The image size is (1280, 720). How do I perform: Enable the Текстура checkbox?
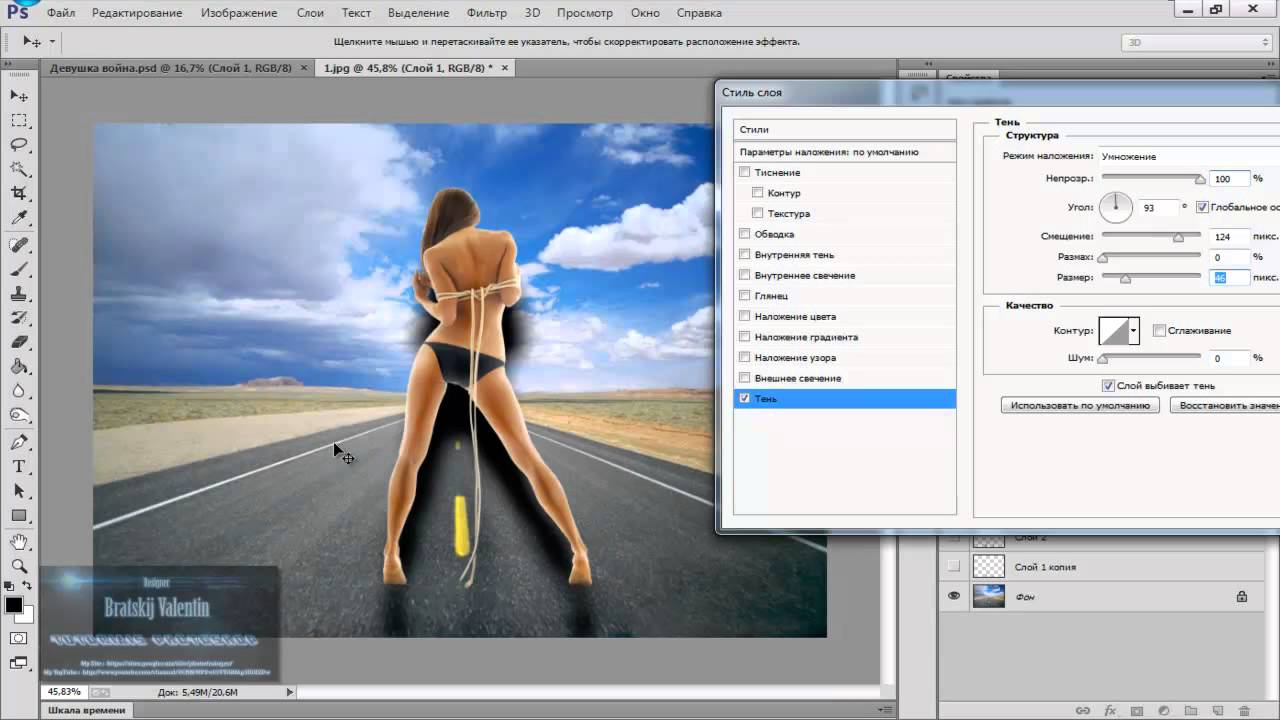pyautogui.click(x=758, y=213)
